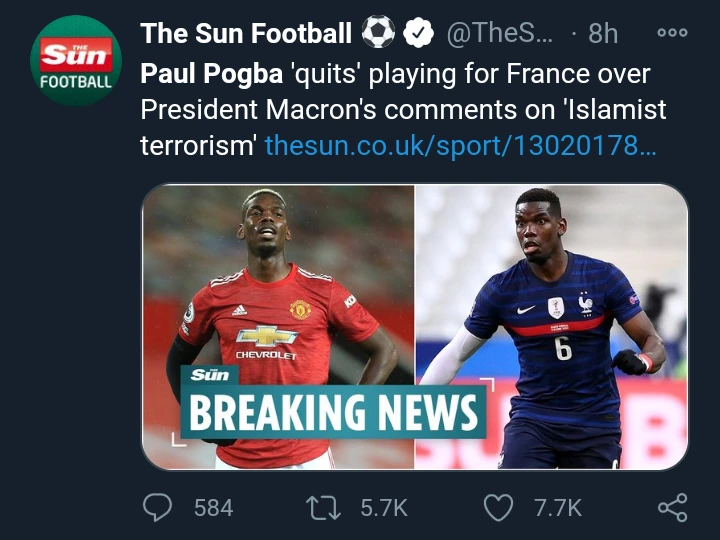This screenshot has height=540, width=720.
Task: Open the three-dot more options menu
Action: 672,33
